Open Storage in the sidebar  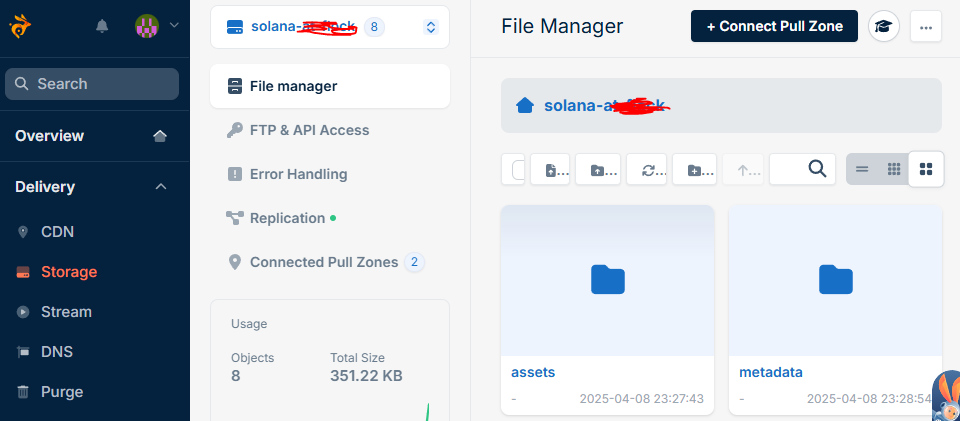(x=69, y=272)
